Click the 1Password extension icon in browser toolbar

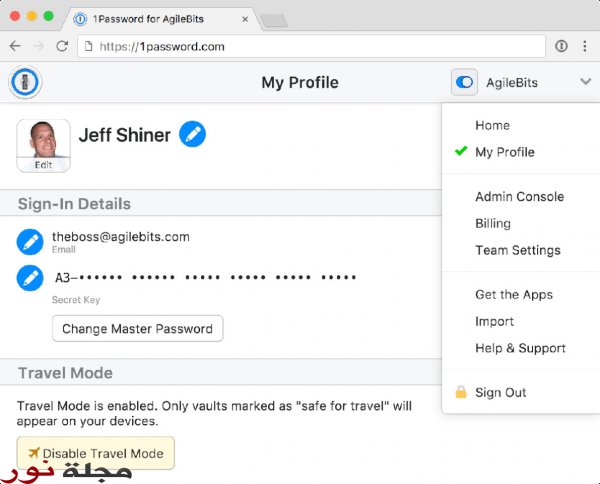point(561,46)
